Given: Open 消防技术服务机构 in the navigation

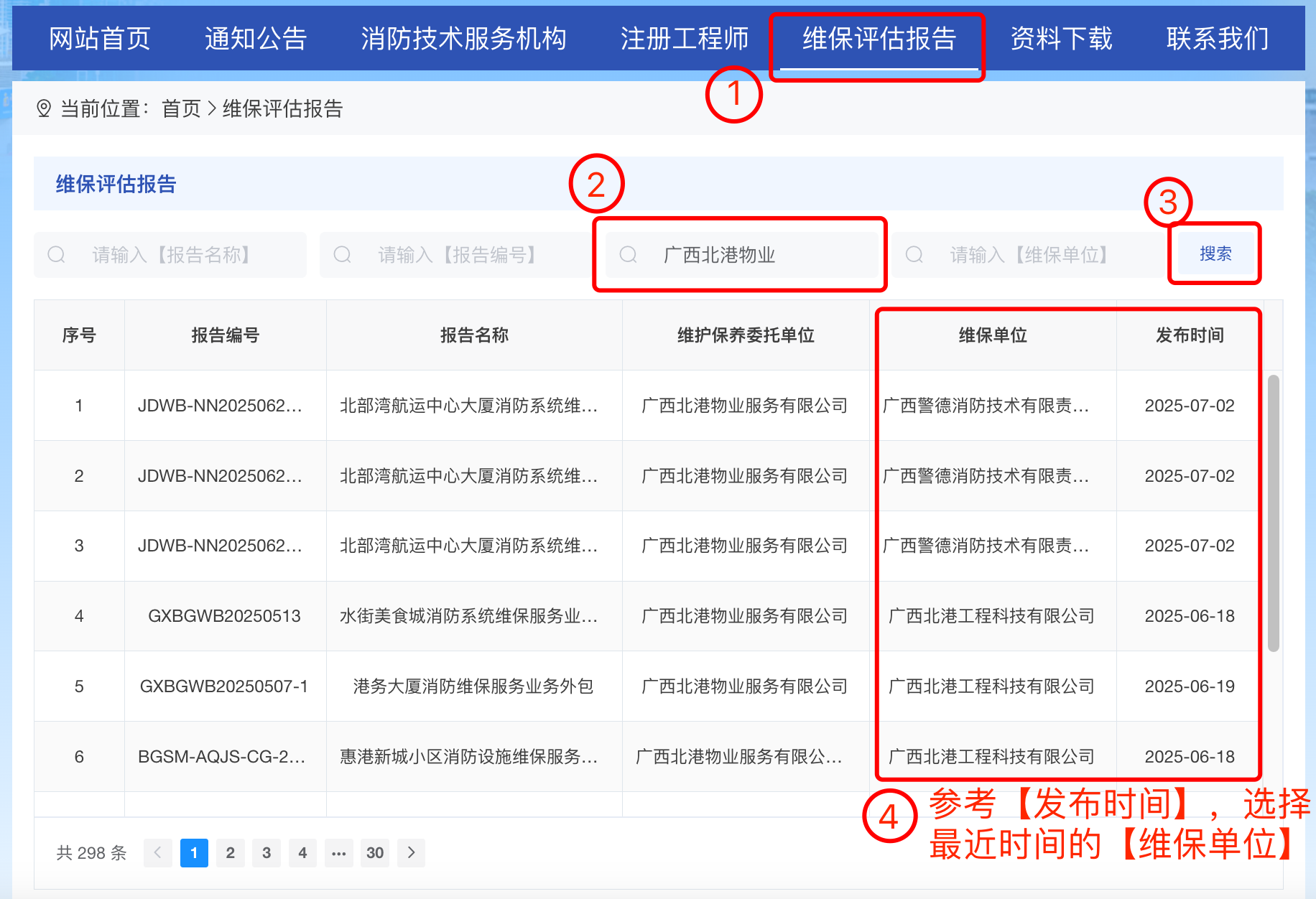Looking at the screenshot, I should click(464, 39).
